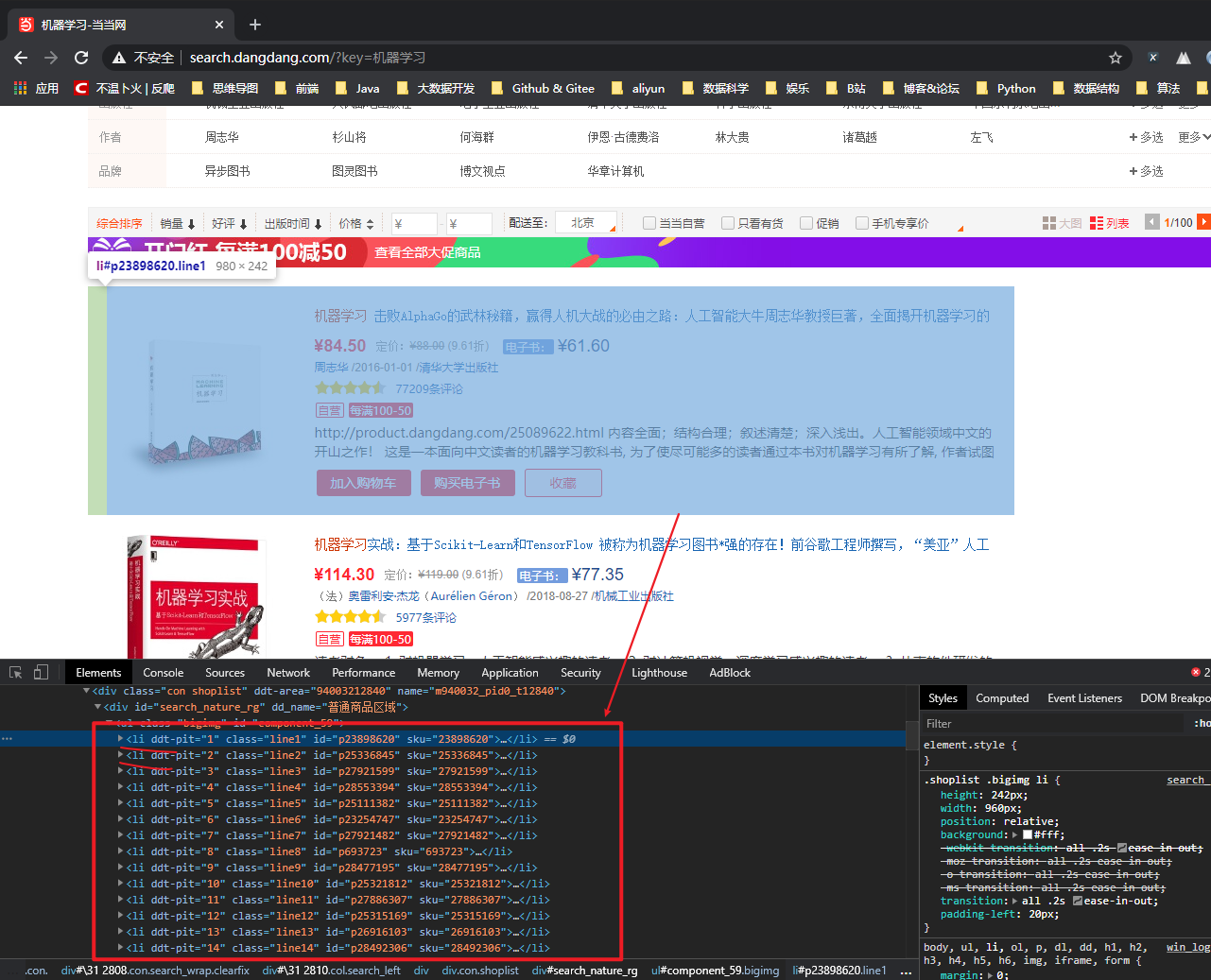
Task: Switch to the Event Listeners tab
Action: (x=1084, y=697)
